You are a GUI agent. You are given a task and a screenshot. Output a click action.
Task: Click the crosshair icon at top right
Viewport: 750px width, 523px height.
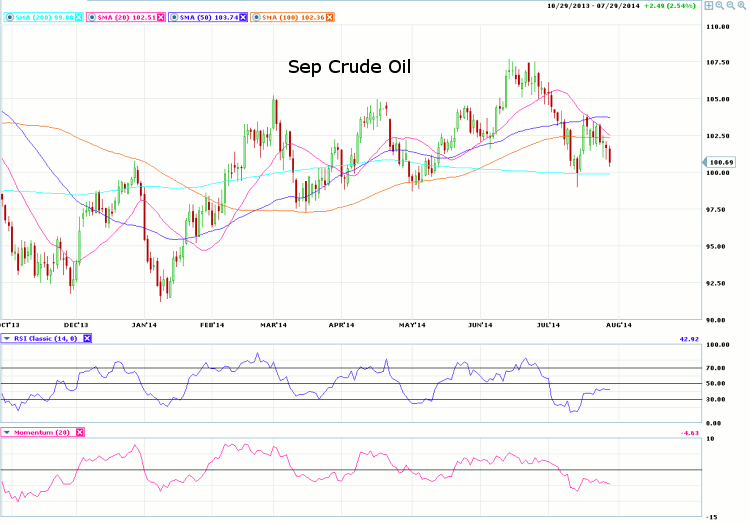[x=709, y=5]
